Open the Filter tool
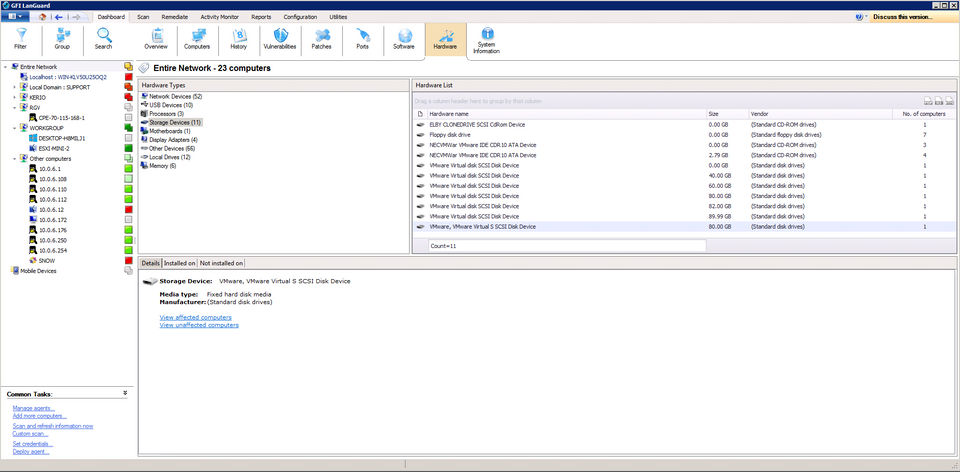This screenshot has height=472, width=960. [x=21, y=40]
